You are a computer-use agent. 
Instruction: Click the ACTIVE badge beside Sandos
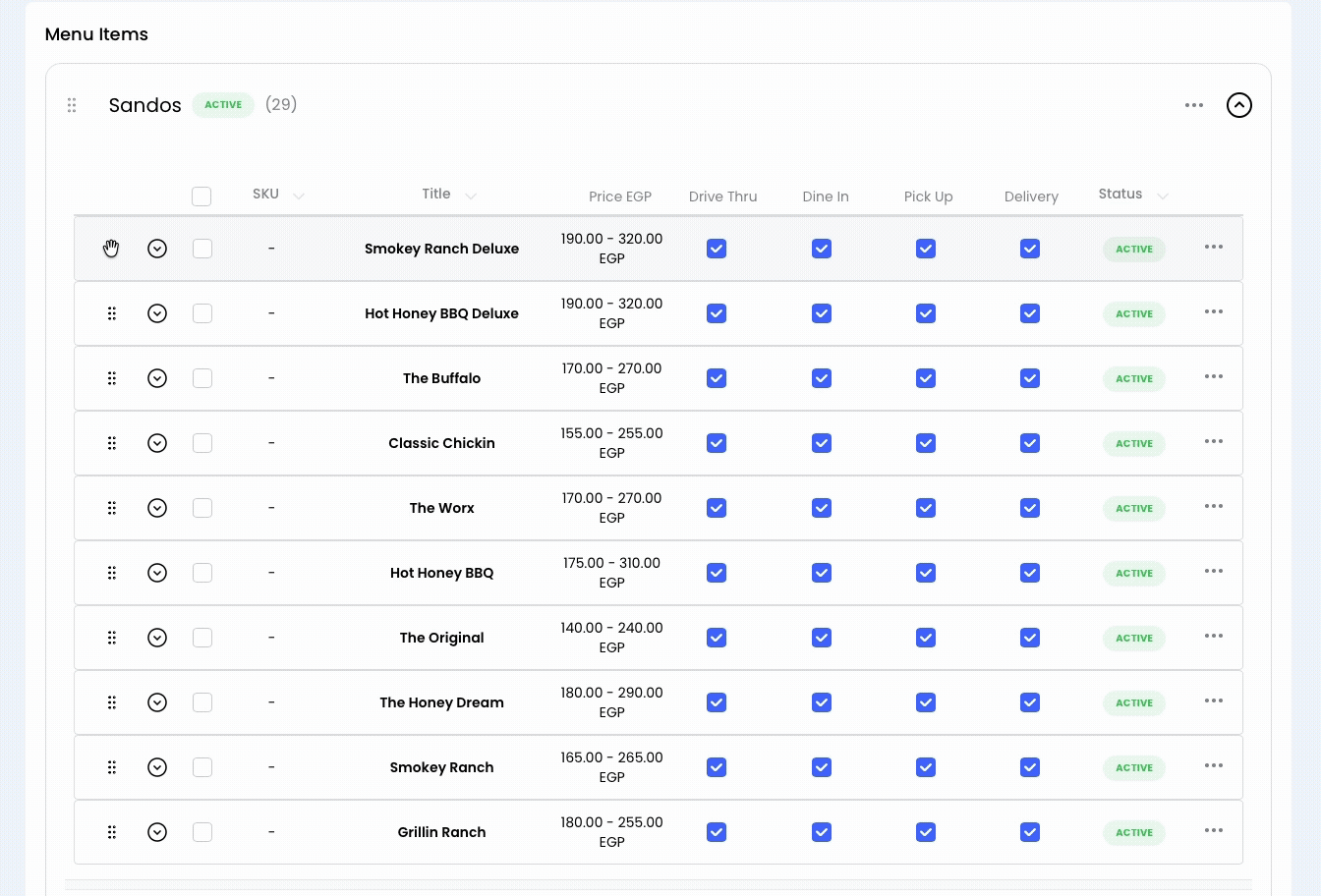coord(223,105)
